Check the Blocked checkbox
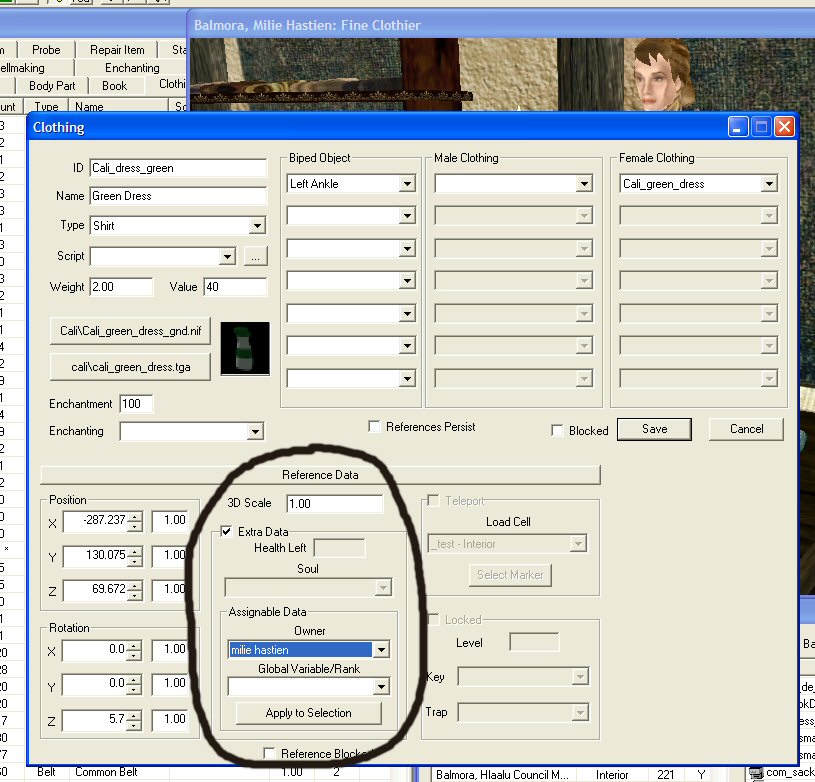The image size is (815, 782). tap(557, 431)
